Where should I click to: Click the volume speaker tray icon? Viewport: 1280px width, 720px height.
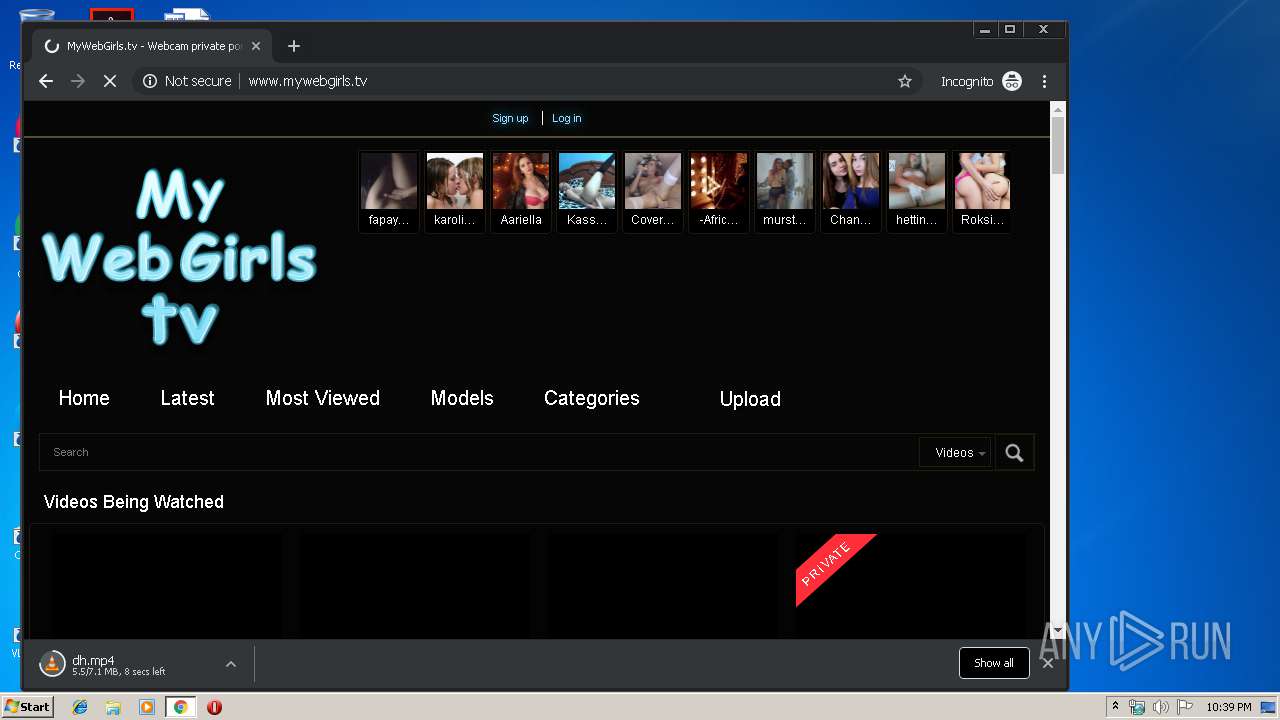(1160, 707)
